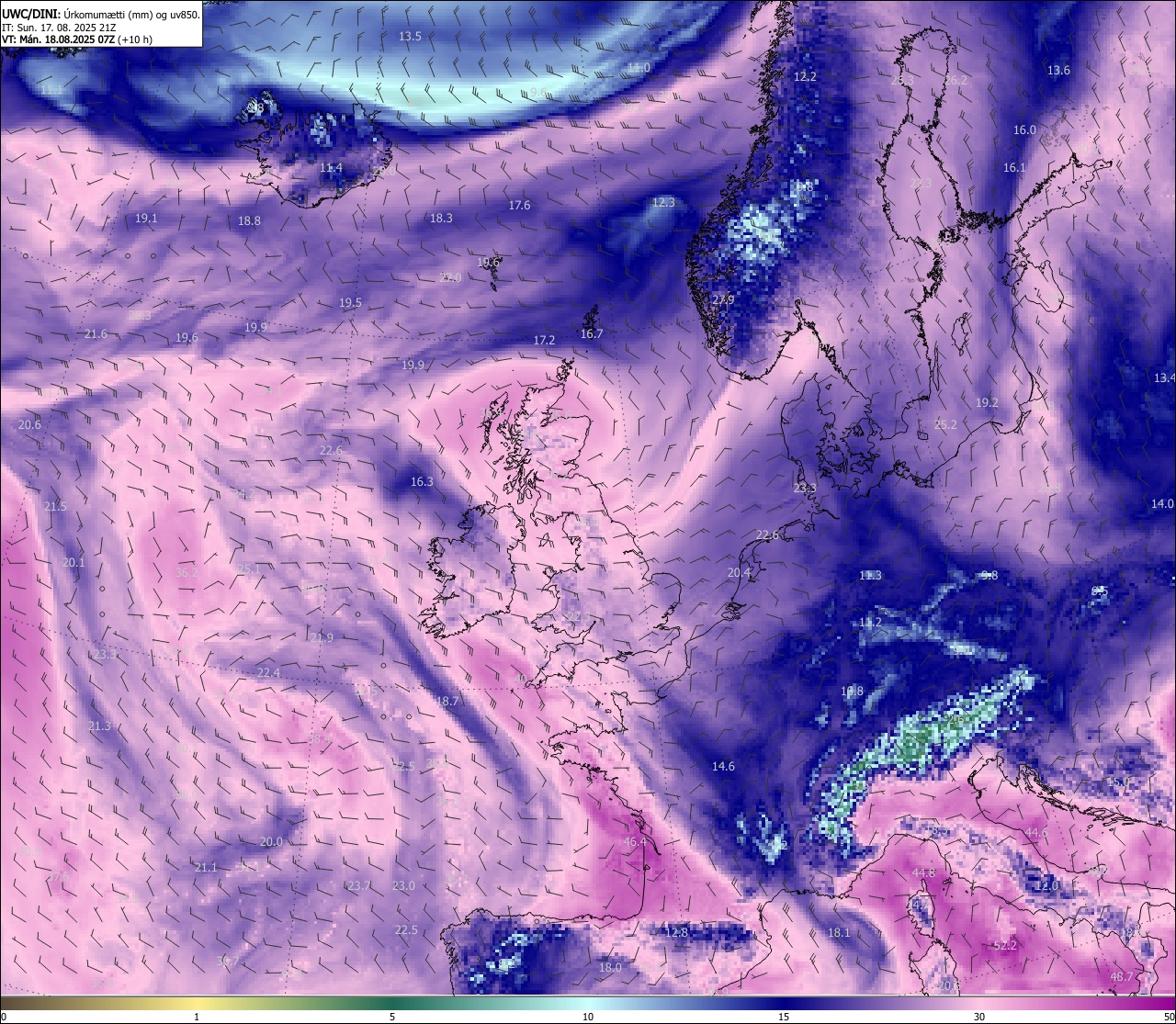This screenshot has width=1176, height=1024.
Task: Click the 17.2 value label
Action: click(x=544, y=340)
